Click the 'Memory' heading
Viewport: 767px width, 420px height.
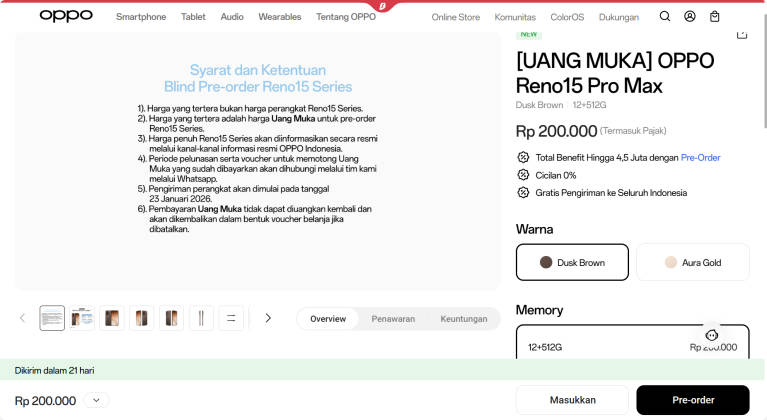click(539, 310)
